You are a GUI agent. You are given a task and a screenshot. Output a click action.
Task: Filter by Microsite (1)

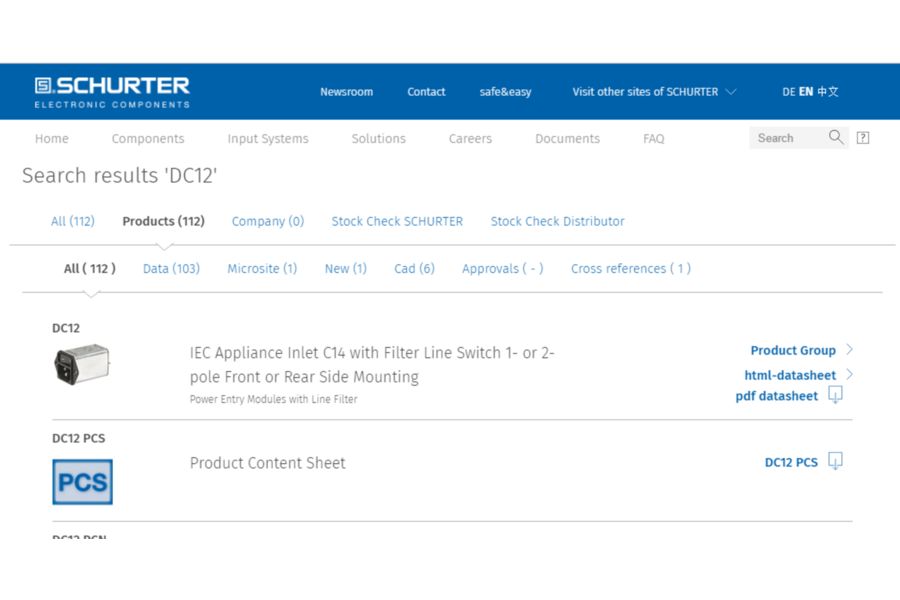pyautogui.click(x=262, y=268)
